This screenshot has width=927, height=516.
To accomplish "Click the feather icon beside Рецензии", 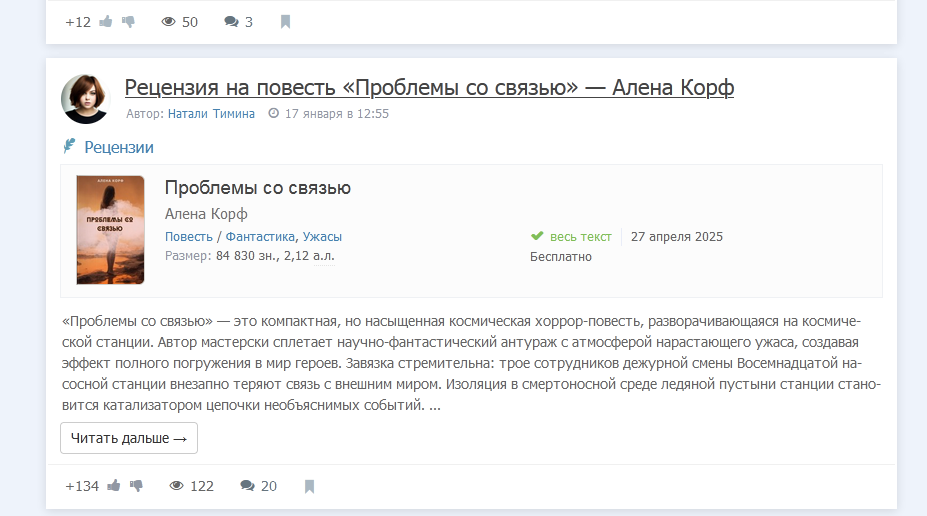I will (x=69, y=147).
